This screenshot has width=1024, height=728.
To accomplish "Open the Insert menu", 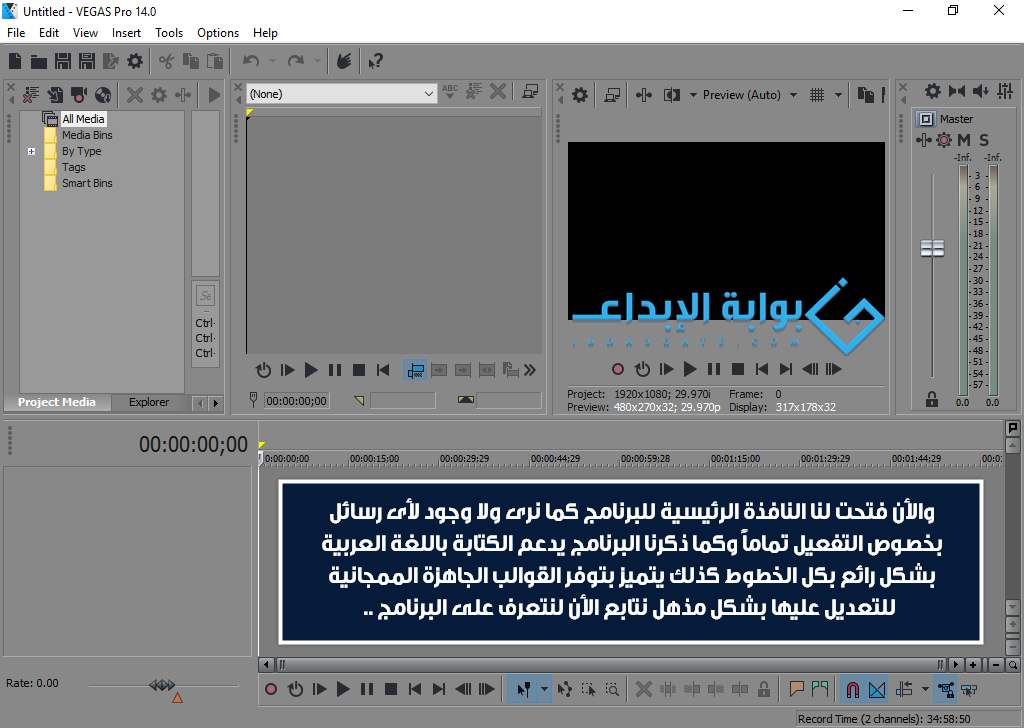I will click(x=126, y=33).
